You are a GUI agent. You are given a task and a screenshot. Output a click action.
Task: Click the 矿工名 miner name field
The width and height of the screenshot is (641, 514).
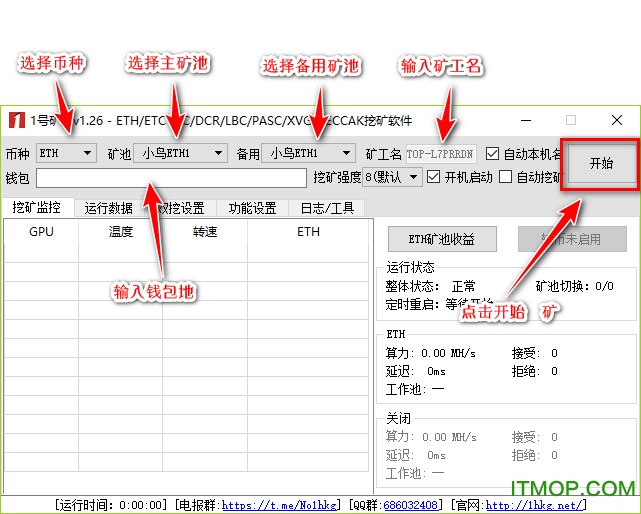(x=441, y=154)
